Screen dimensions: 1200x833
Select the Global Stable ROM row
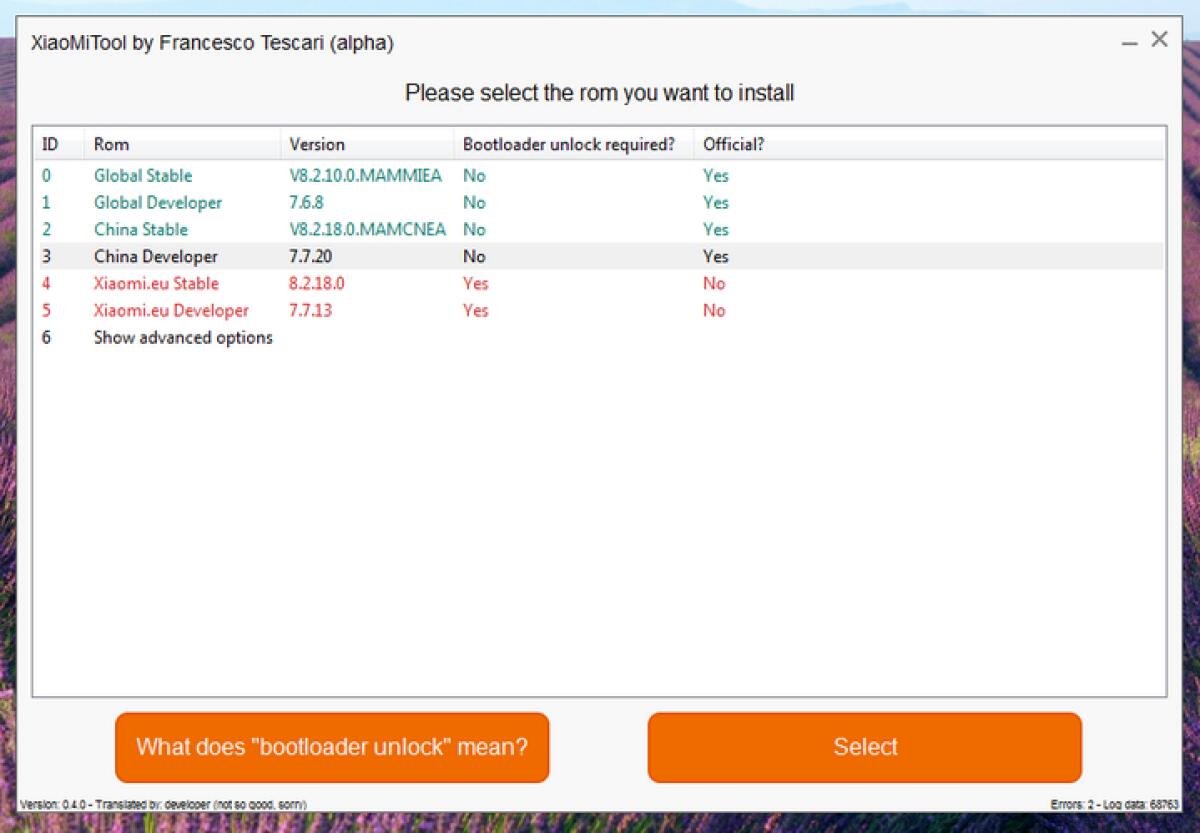pos(141,175)
